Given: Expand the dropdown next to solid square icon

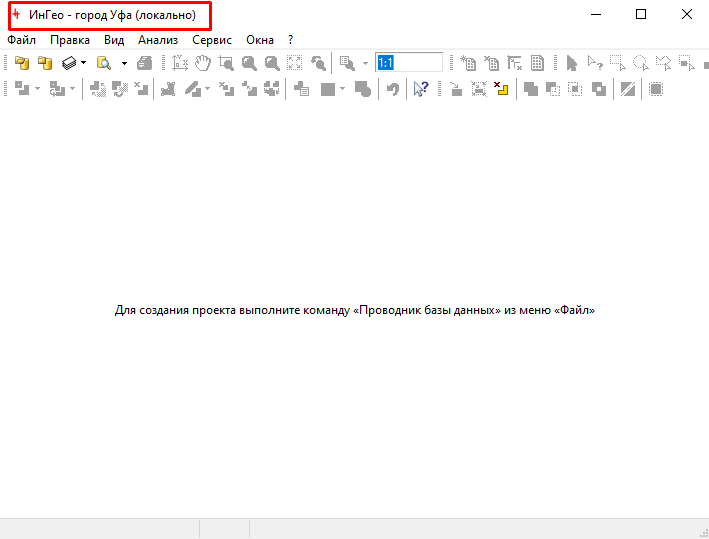Looking at the screenshot, I should click(342, 89).
